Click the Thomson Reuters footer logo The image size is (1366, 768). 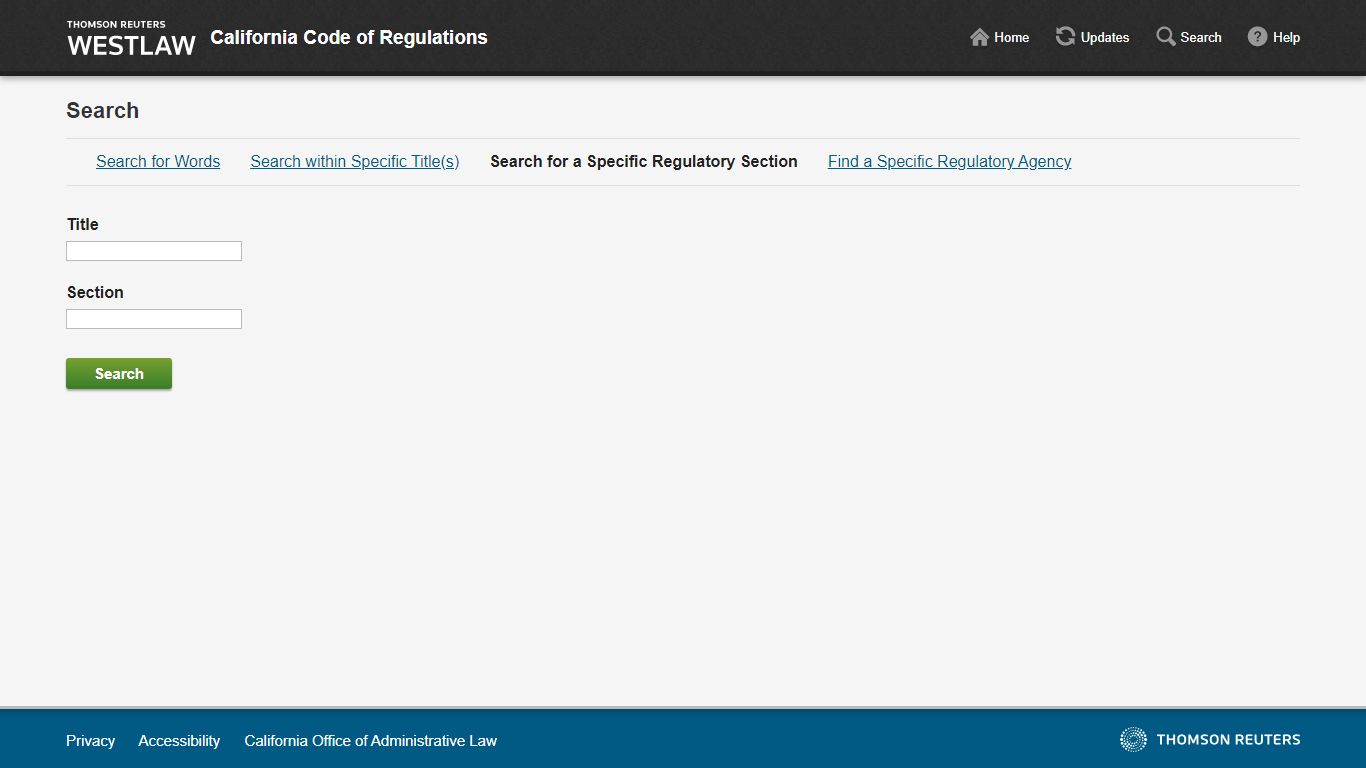pos(1210,740)
